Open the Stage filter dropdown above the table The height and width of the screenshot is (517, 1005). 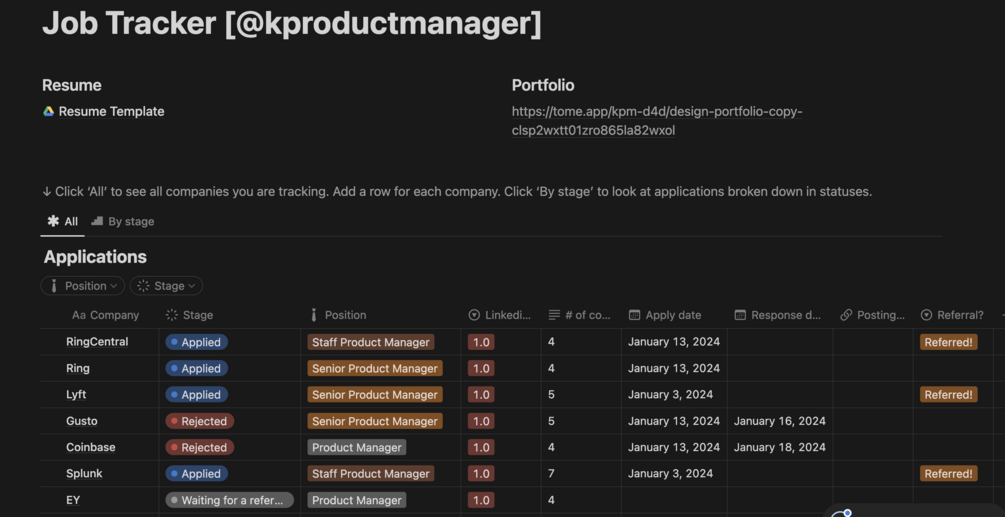pos(166,286)
